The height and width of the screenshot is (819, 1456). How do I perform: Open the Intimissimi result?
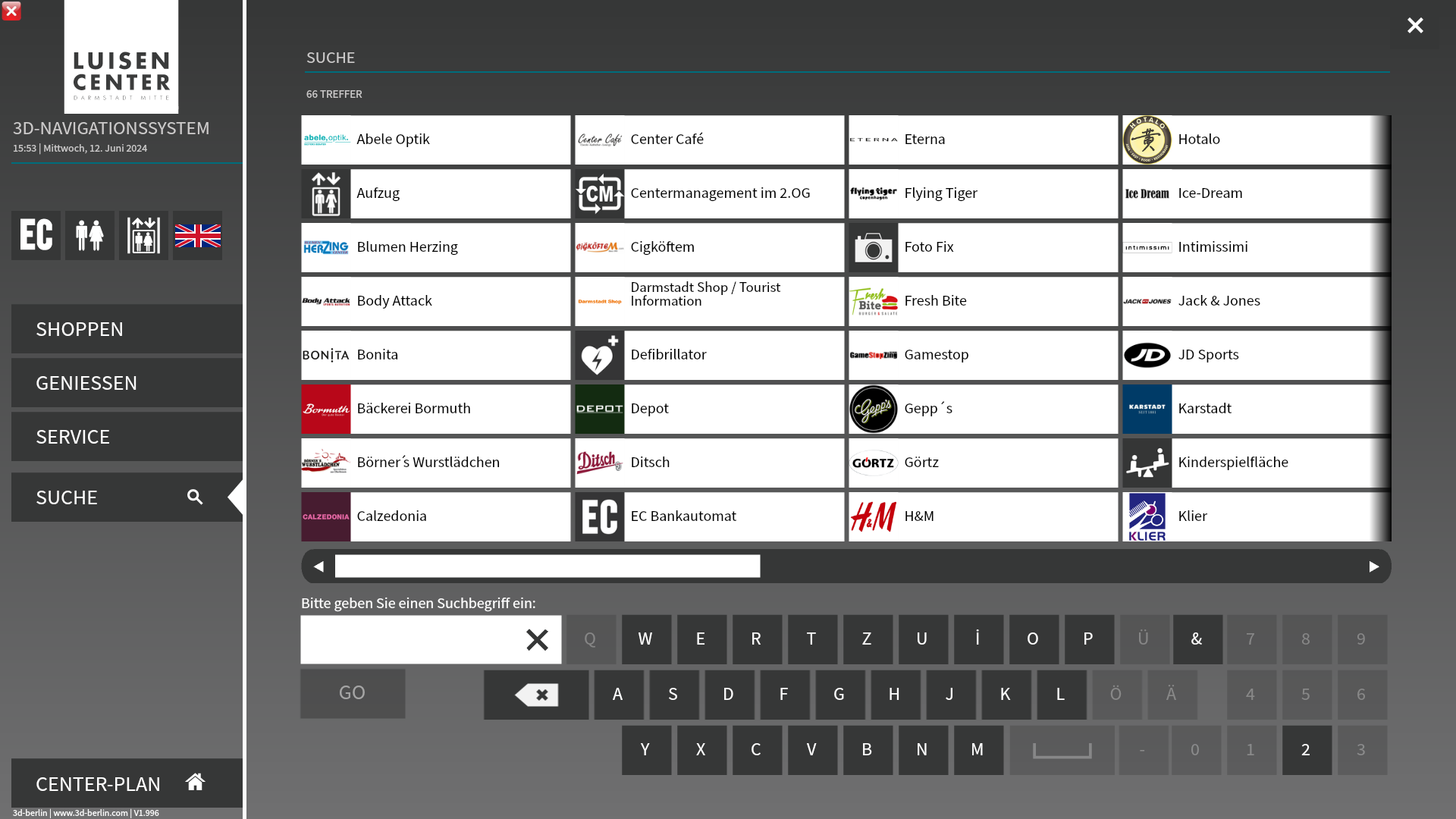(x=1257, y=247)
